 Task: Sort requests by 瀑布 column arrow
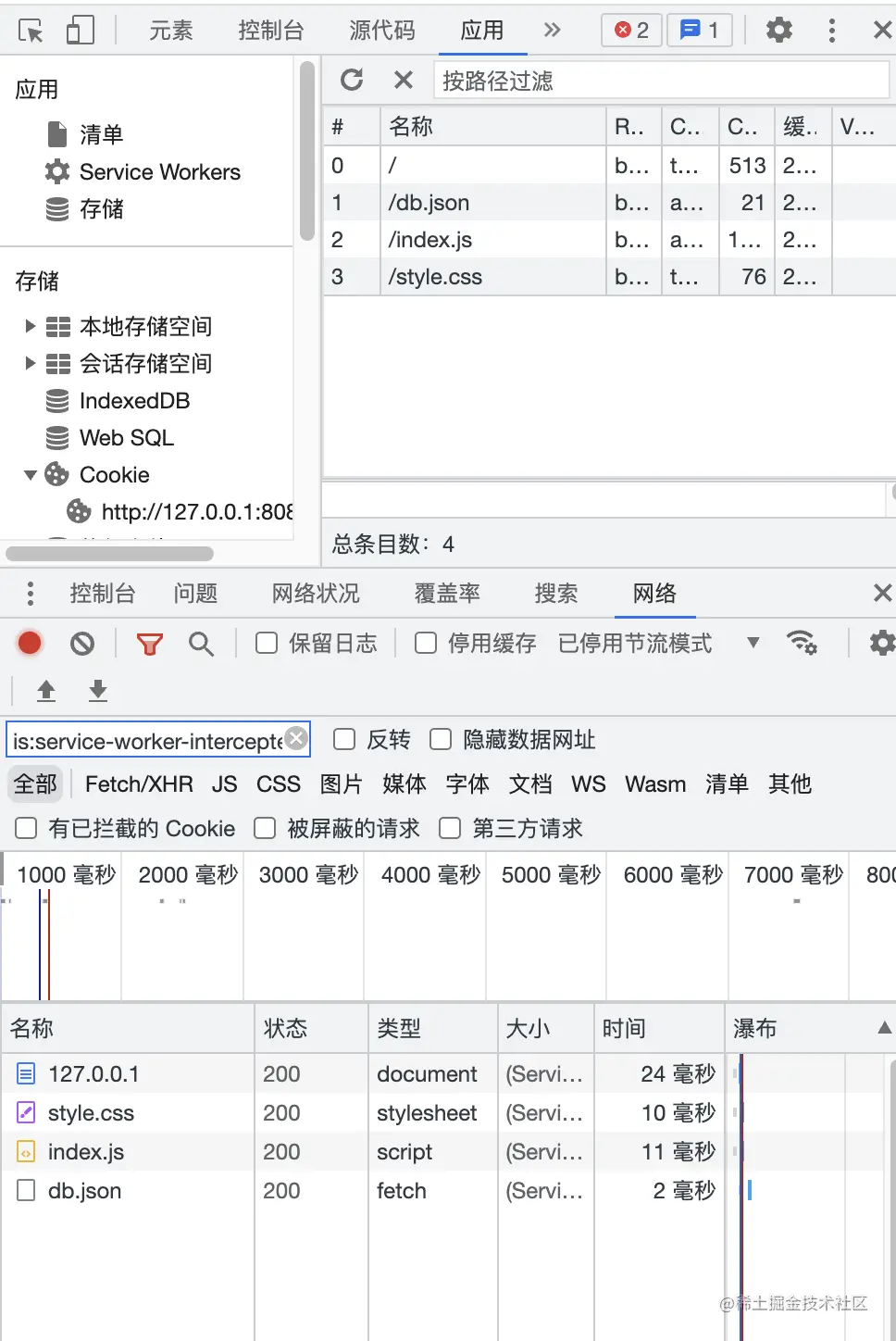[885, 1027]
